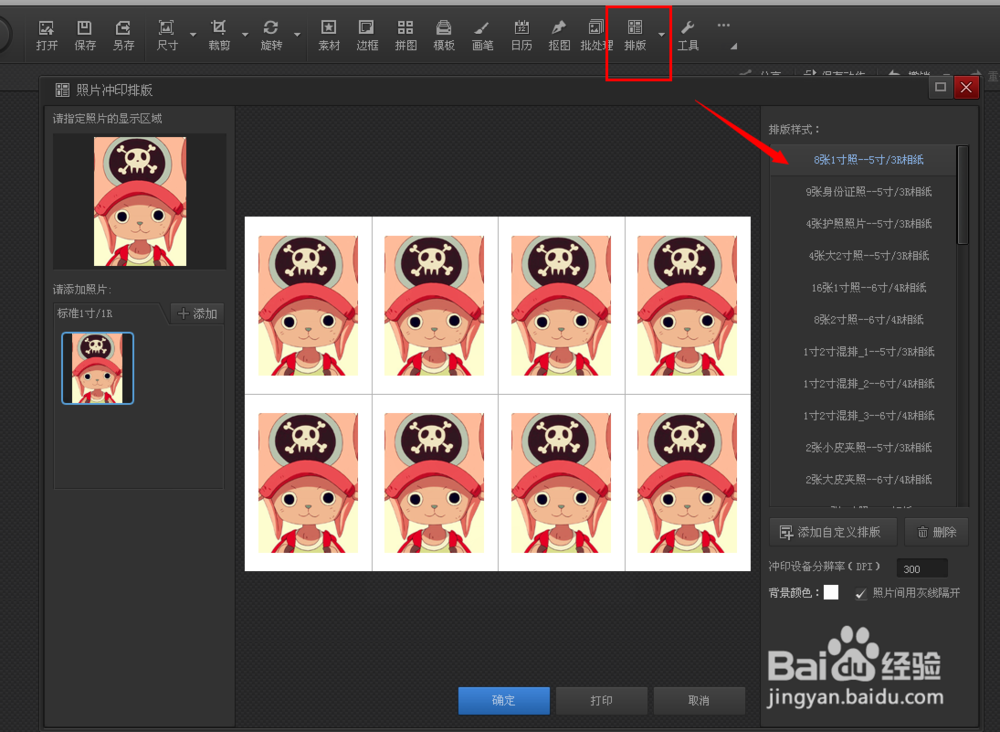Click the 取消 (Cancel) button
The image size is (1000, 732).
click(x=699, y=700)
